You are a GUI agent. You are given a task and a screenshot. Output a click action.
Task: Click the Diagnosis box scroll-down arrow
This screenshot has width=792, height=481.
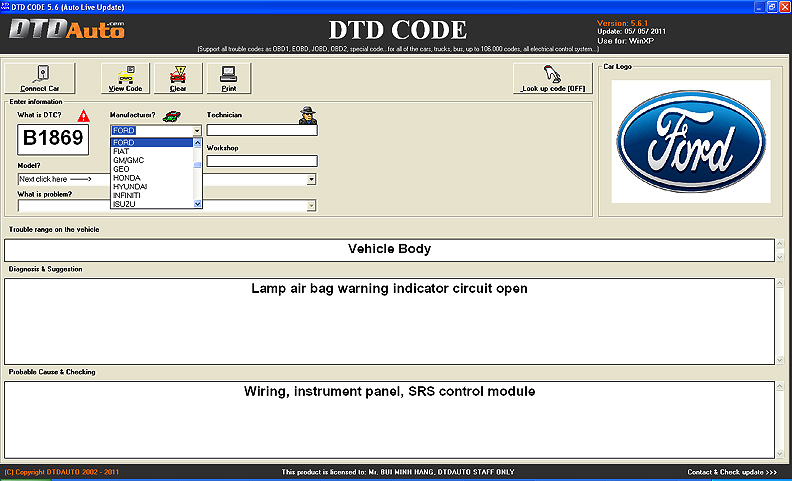tap(779, 360)
